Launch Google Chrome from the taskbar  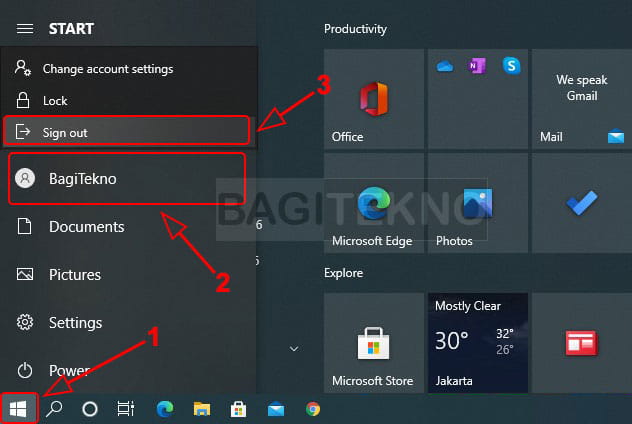[313, 409]
